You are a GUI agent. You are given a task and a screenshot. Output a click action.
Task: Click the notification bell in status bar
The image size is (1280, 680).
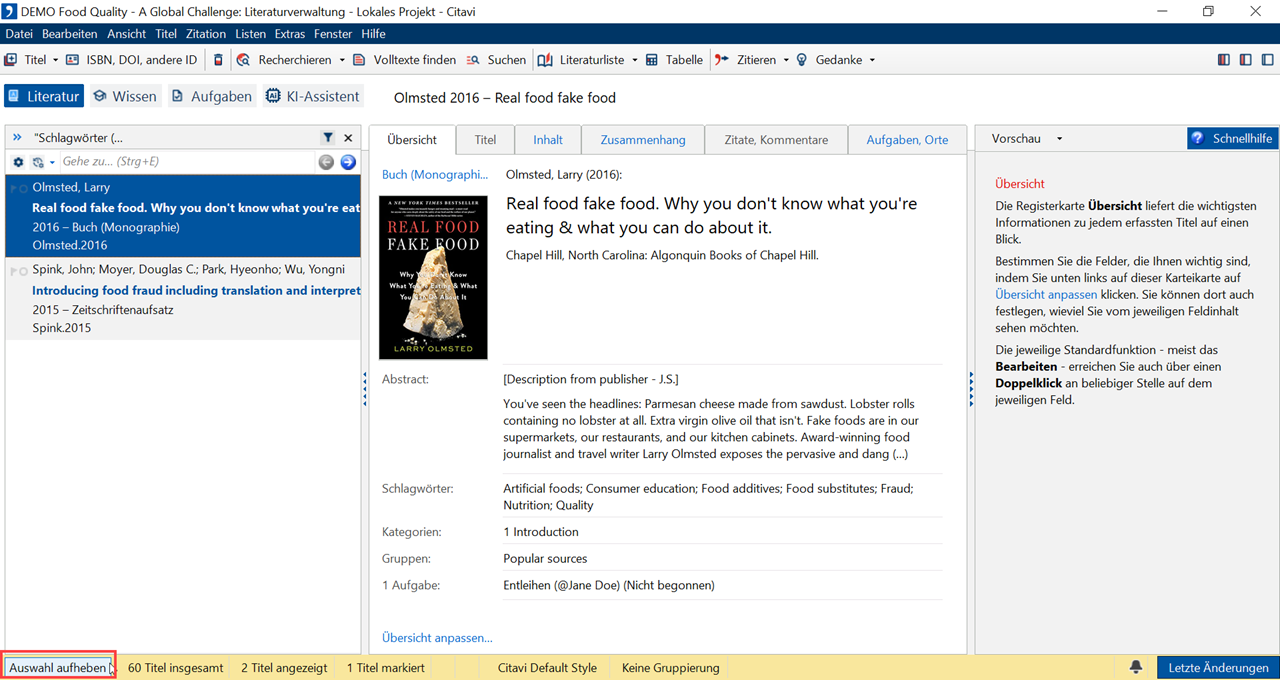[1136, 667]
